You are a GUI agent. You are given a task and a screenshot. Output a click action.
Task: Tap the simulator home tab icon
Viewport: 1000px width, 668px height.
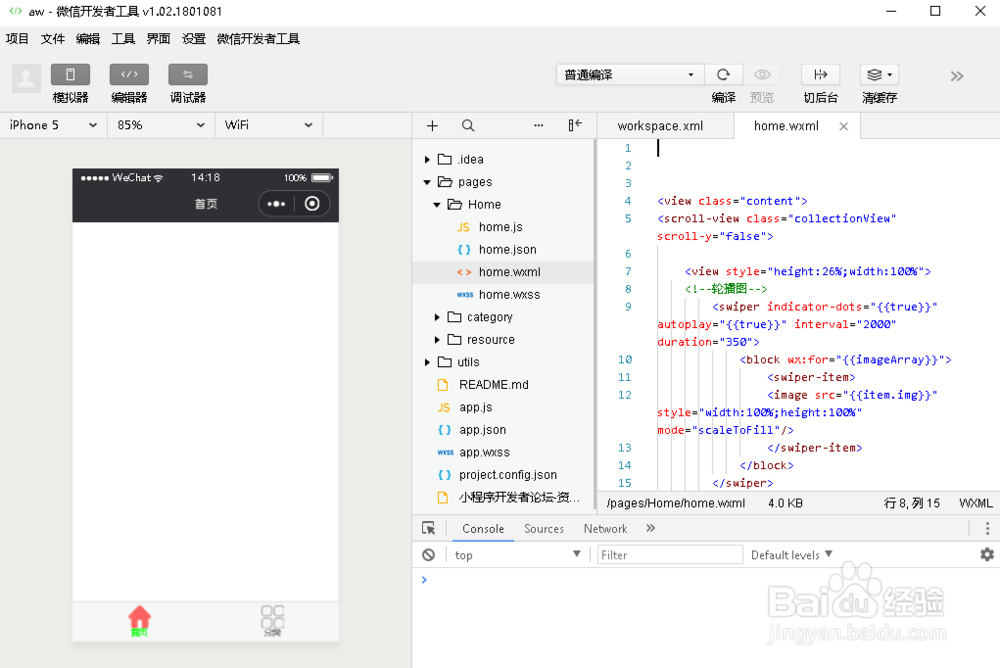(x=139, y=621)
